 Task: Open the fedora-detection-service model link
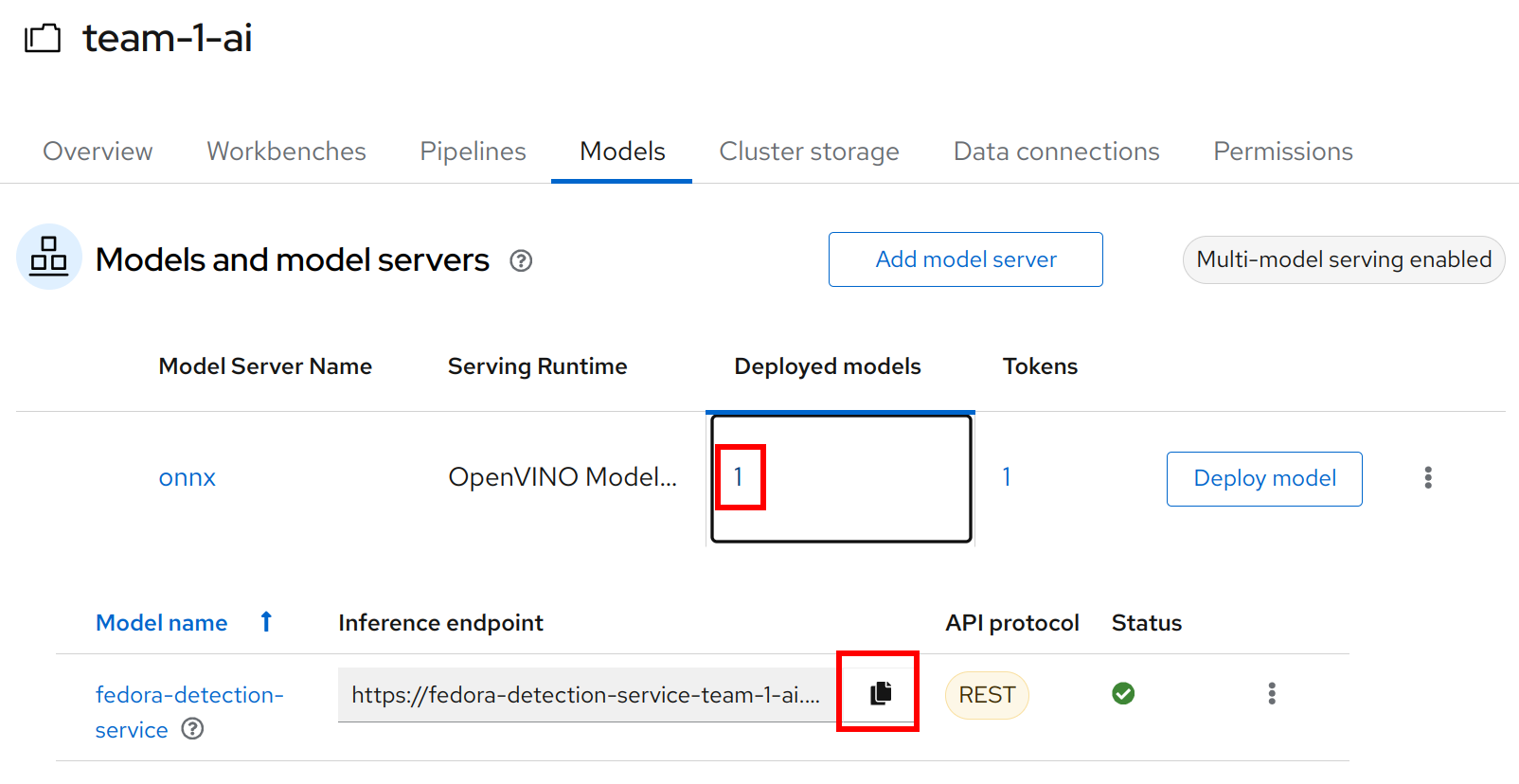(x=189, y=712)
